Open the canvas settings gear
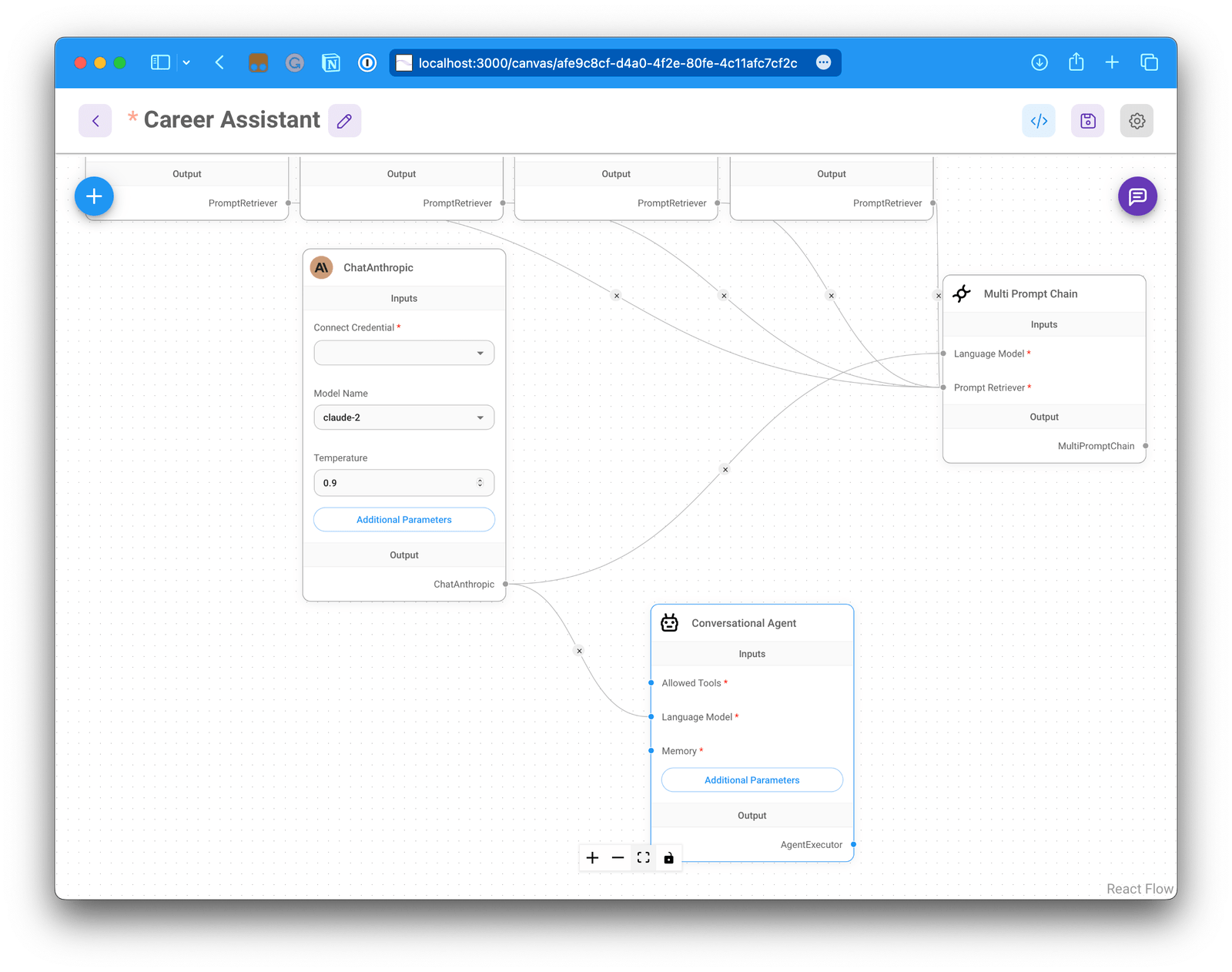The height and width of the screenshot is (972, 1232). click(x=1137, y=120)
